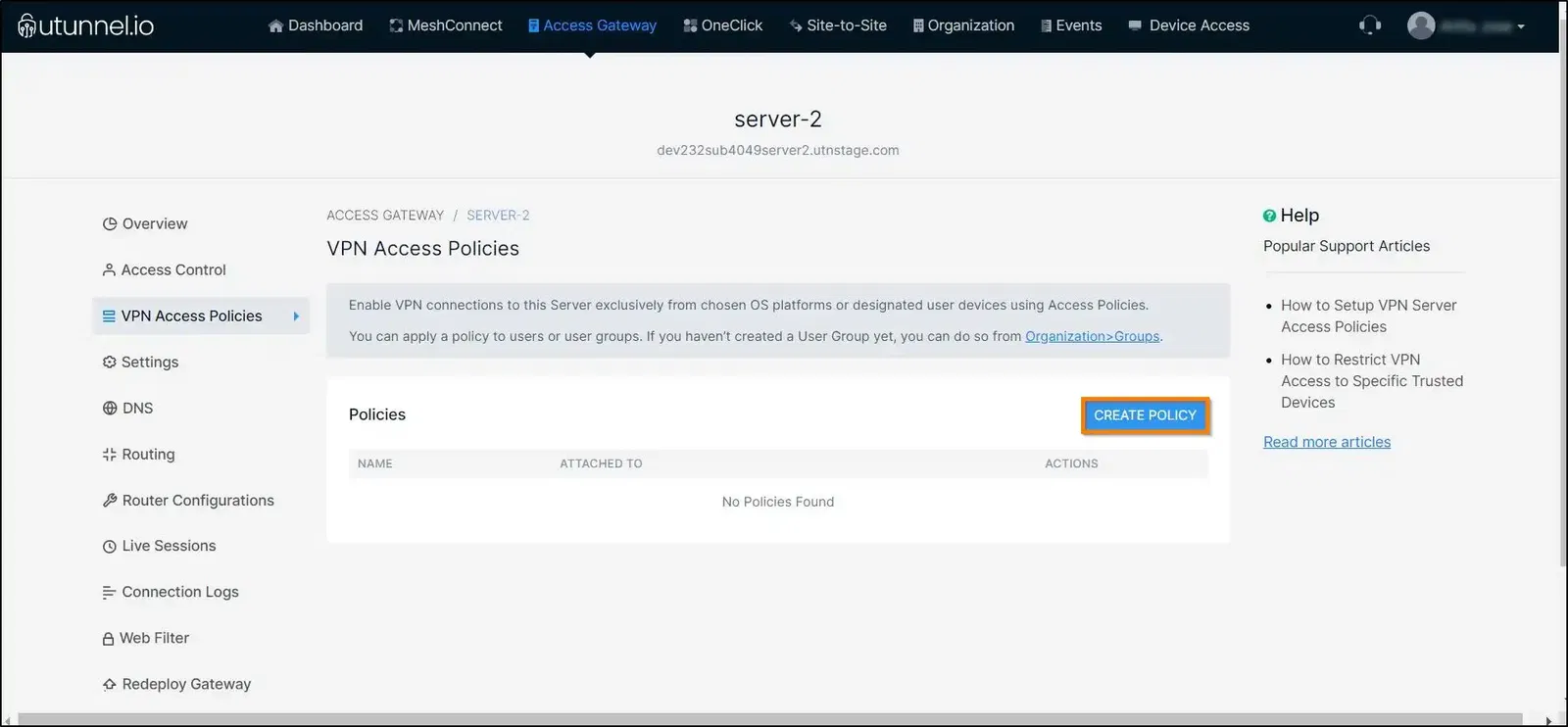Click the MeshConnect icon in navbar
This screenshot has height=727, width=1568.
pos(396,25)
